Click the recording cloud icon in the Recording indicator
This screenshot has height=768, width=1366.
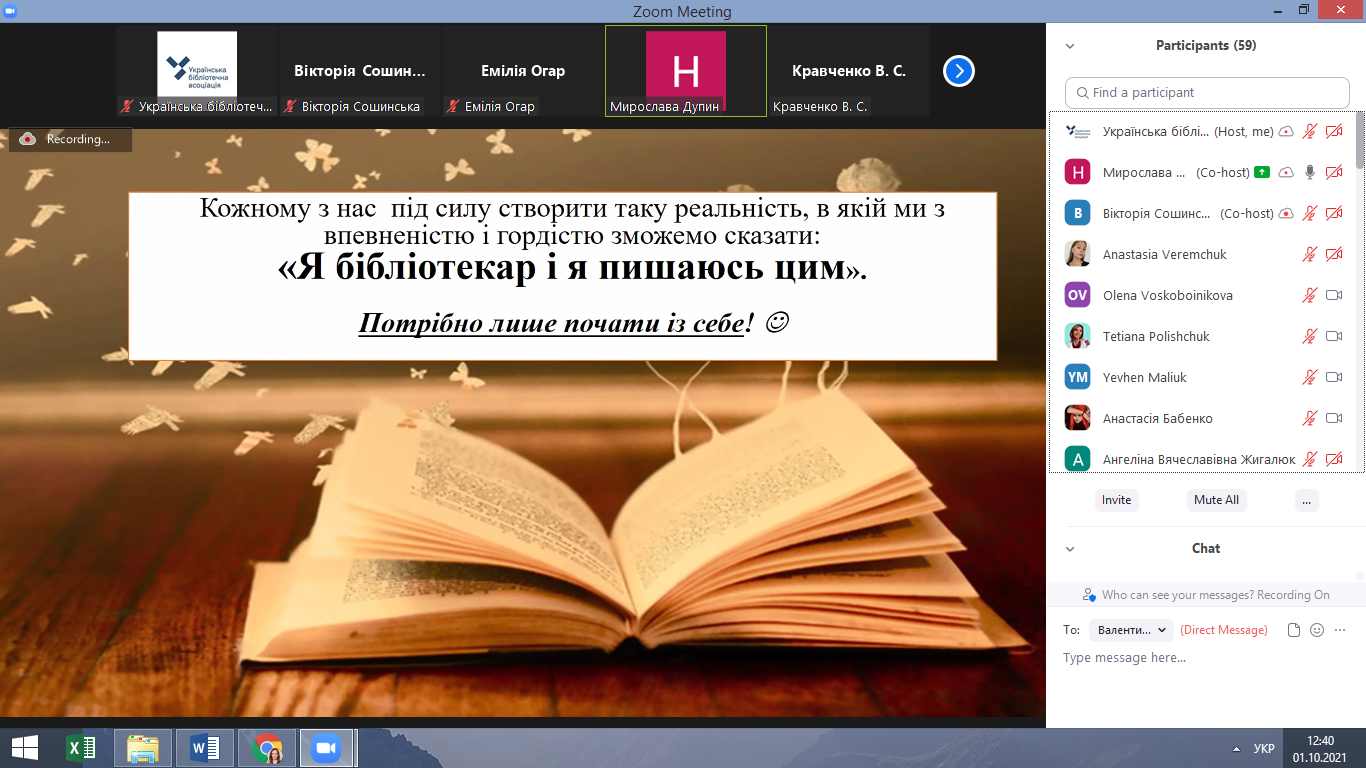coord(28,139)
